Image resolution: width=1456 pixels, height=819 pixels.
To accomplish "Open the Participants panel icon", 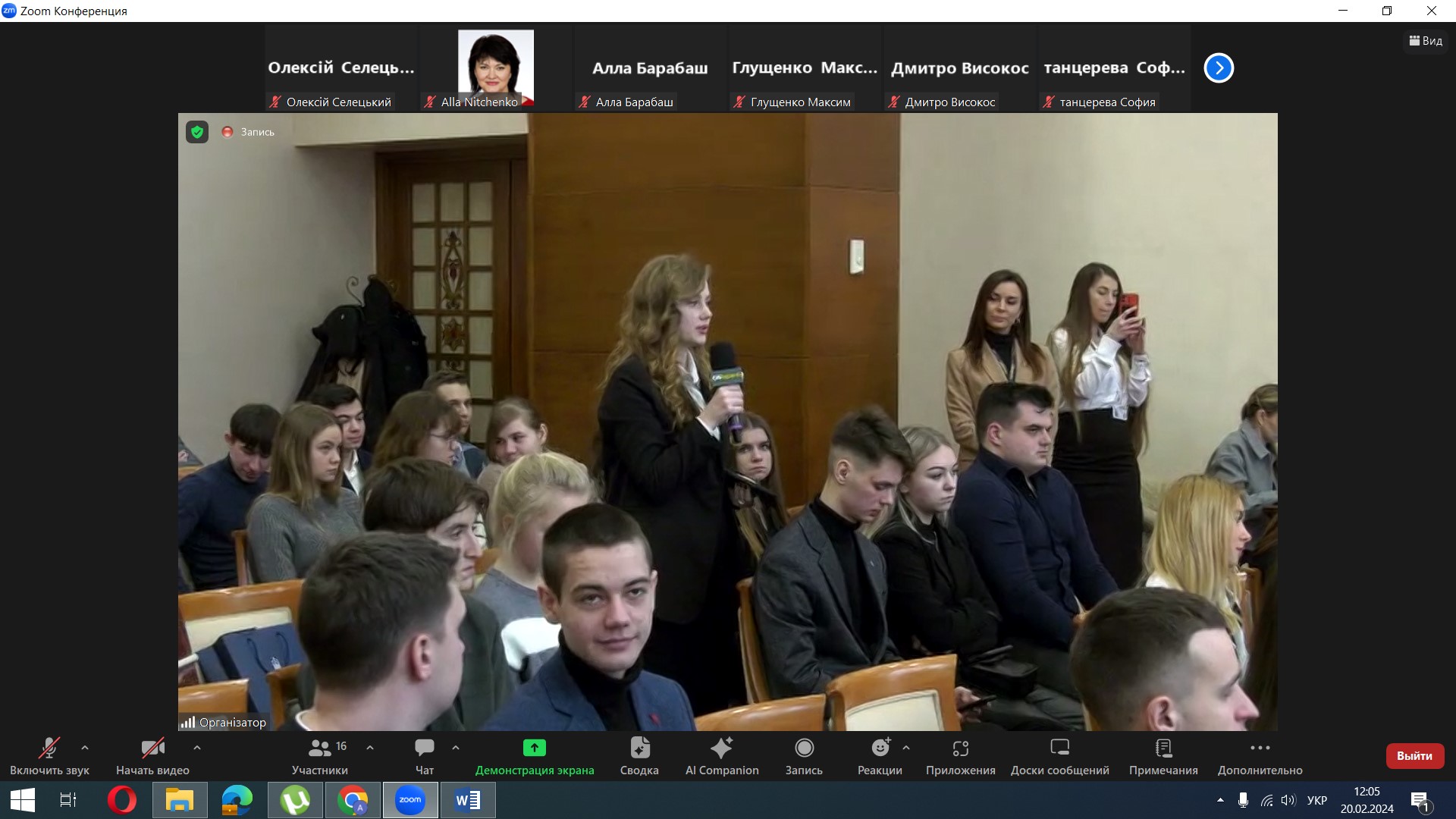I will (319, 748).
